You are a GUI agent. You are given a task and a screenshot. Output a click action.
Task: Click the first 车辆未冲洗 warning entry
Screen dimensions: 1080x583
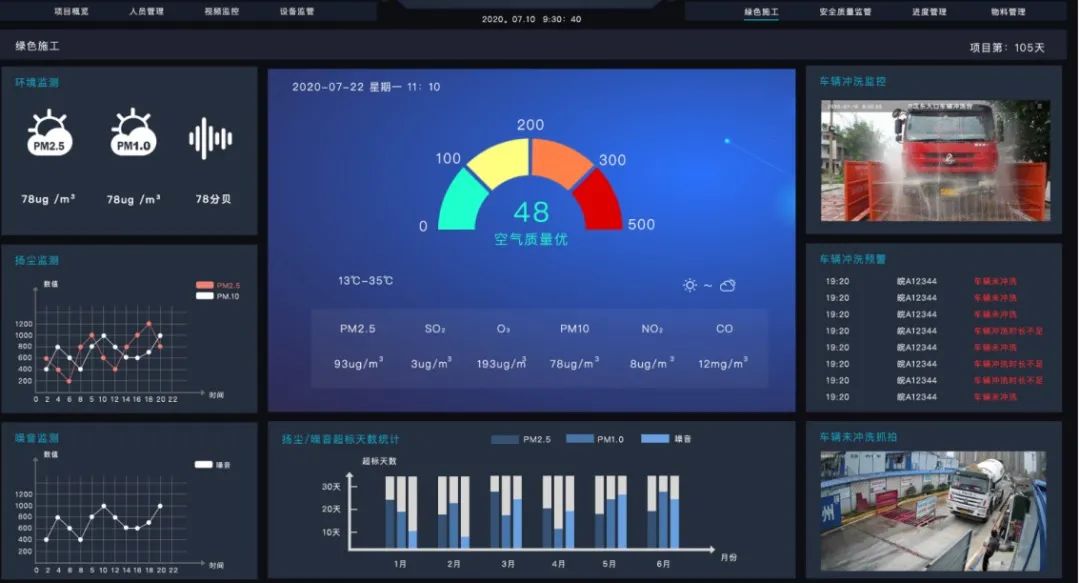(995, 281)
